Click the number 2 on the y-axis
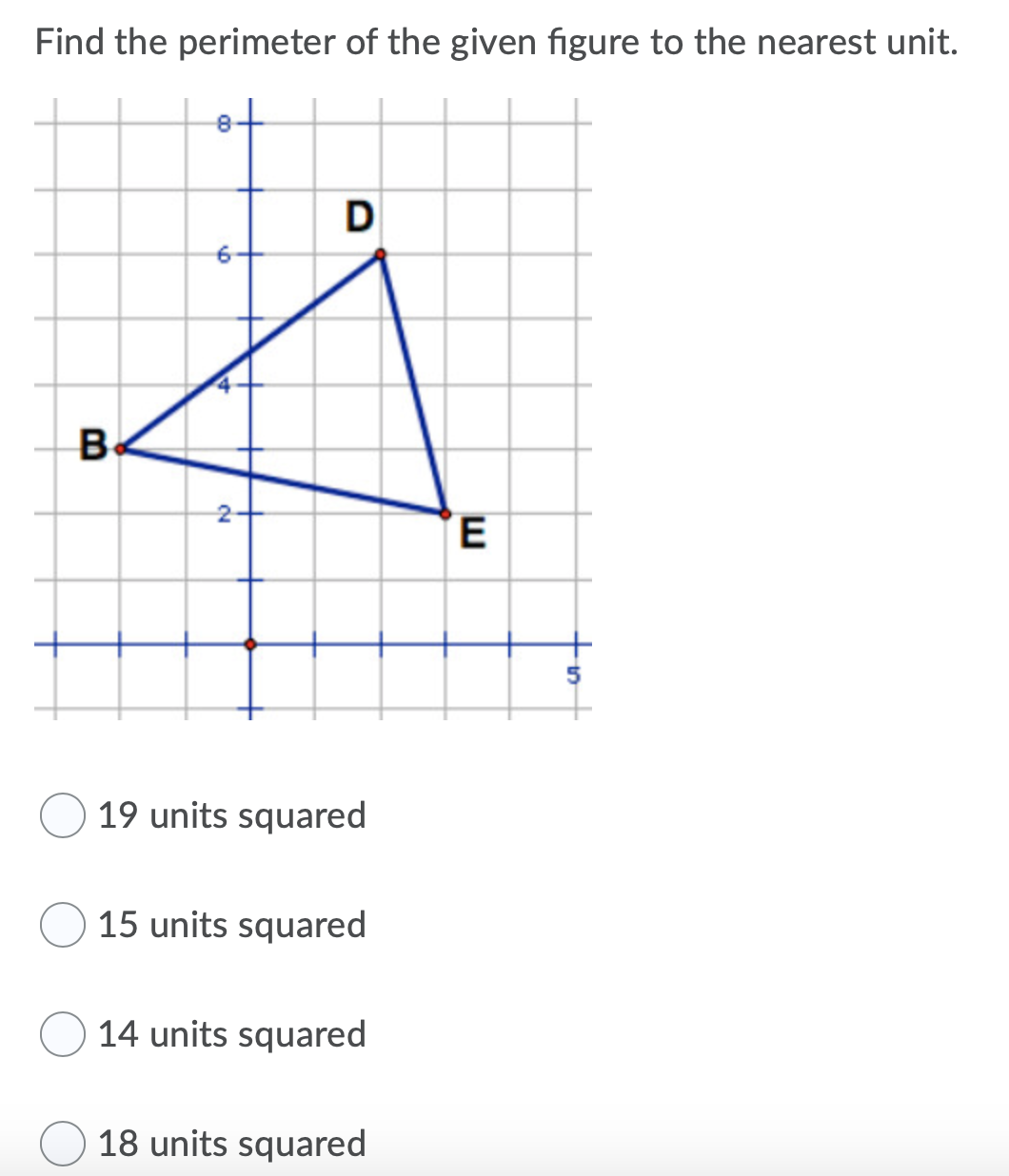 223,515
